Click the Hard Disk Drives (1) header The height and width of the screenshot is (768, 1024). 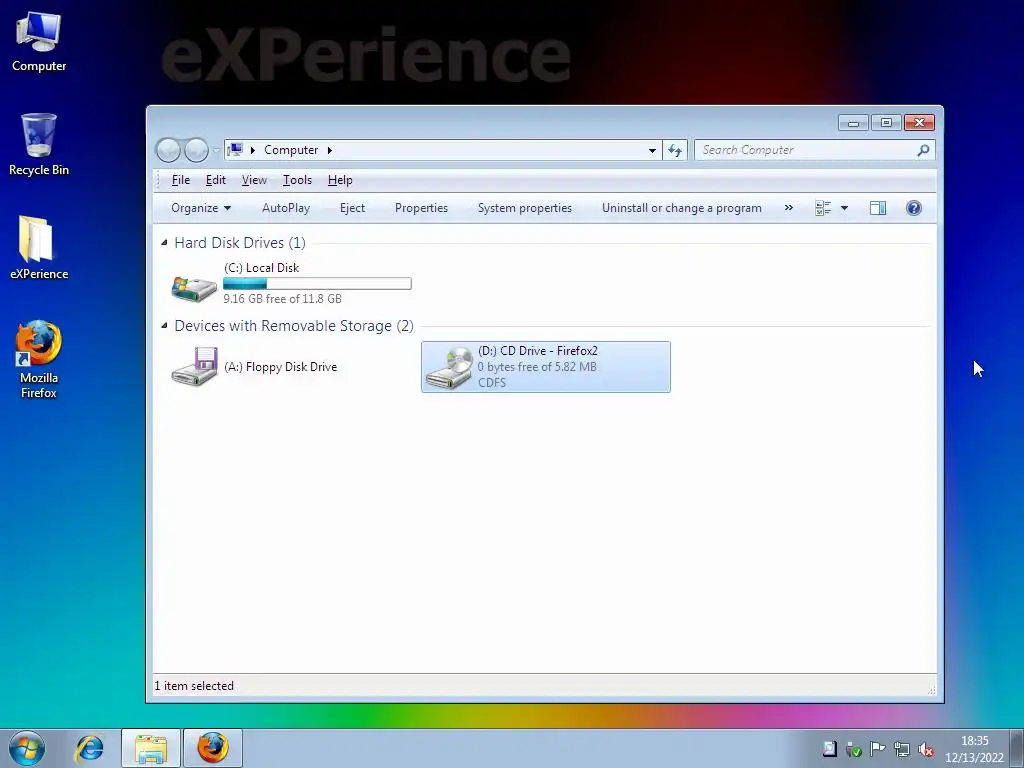pos(240,243)
